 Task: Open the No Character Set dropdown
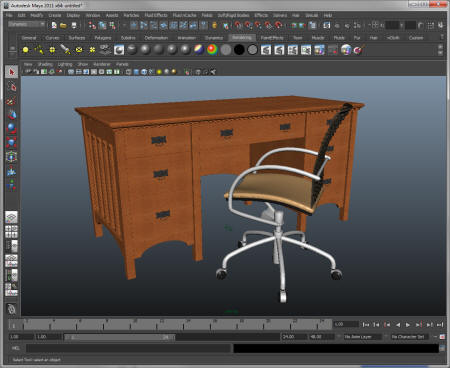[x=411, y=337]
